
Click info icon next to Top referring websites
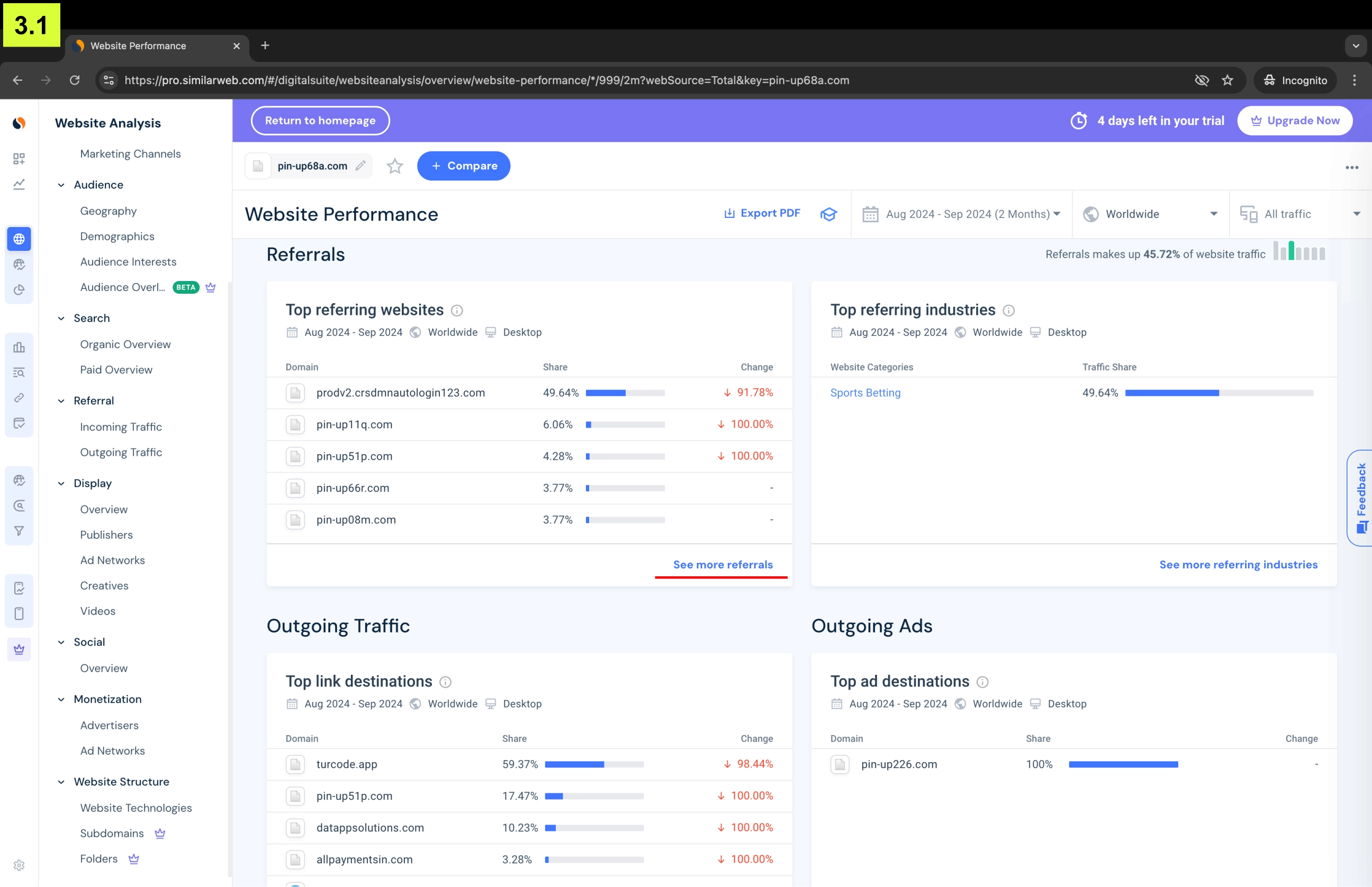[x=457, y=311]
